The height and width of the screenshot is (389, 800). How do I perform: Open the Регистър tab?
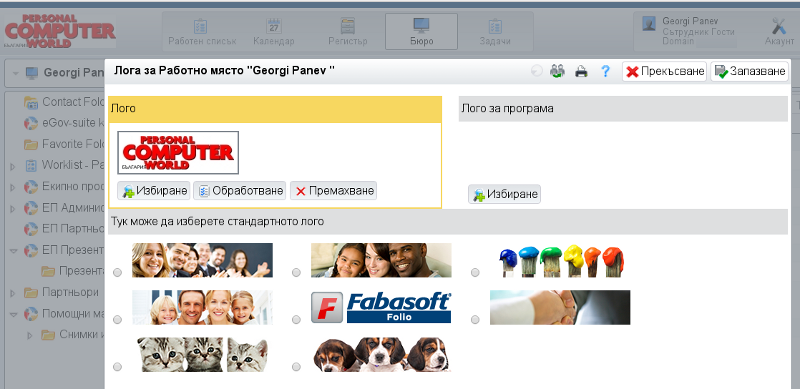pos(348,32)
